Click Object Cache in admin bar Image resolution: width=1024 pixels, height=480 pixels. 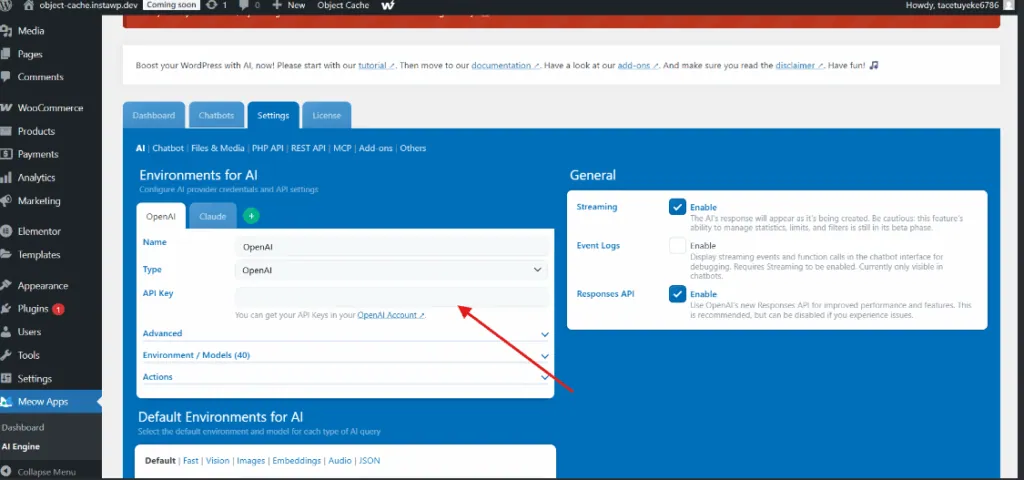click(343, 5)
